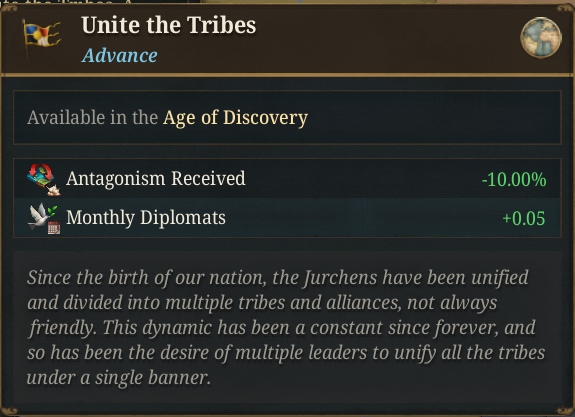Click the small calendar badge on dove icon
This screenshot has width=575, height=417.
tap(54, 228)
